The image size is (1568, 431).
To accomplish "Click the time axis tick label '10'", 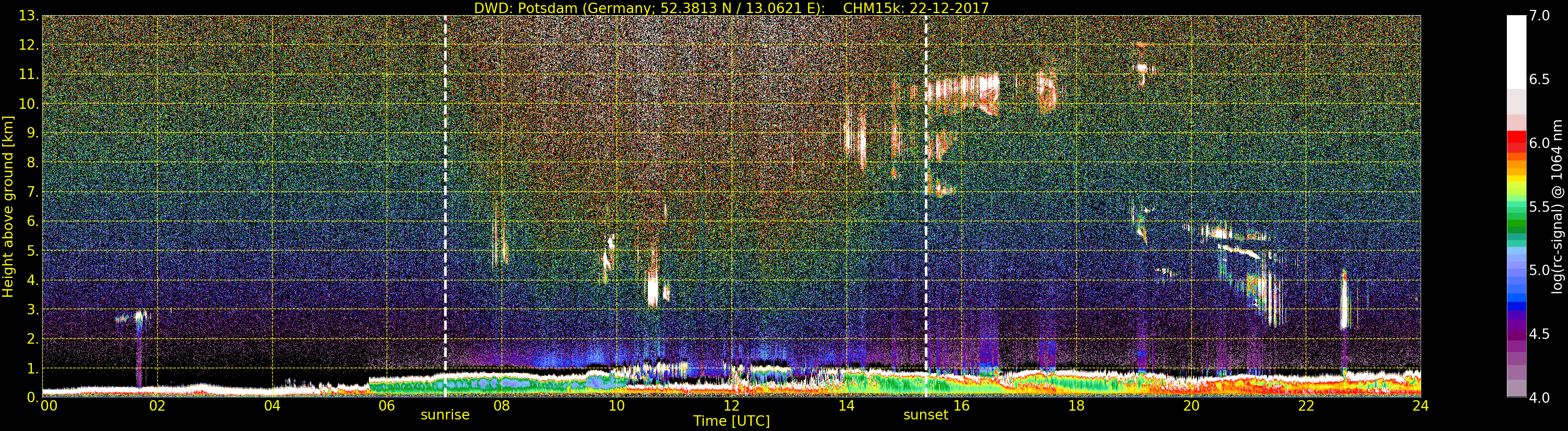I will pyautogui.click(x=617, y=406).
